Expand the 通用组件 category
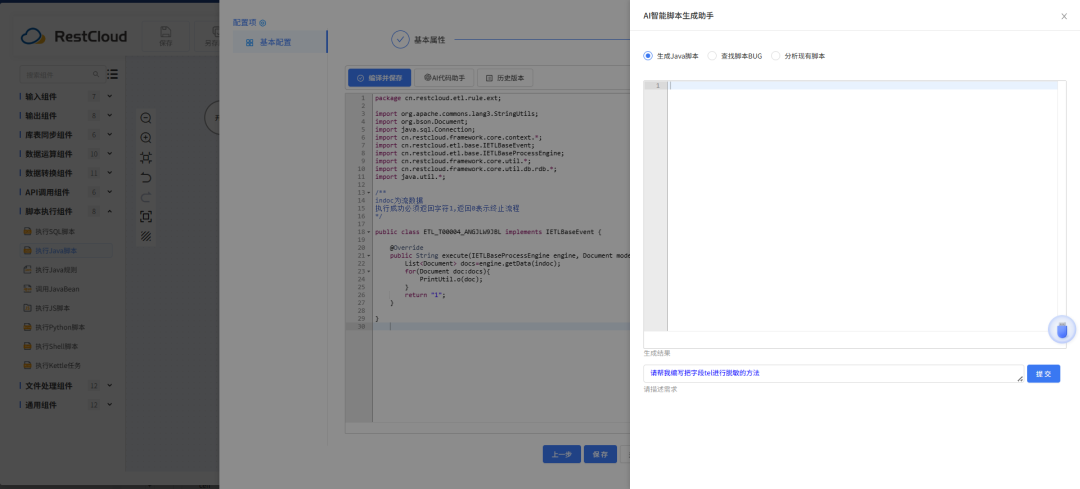 pos(110,405)
